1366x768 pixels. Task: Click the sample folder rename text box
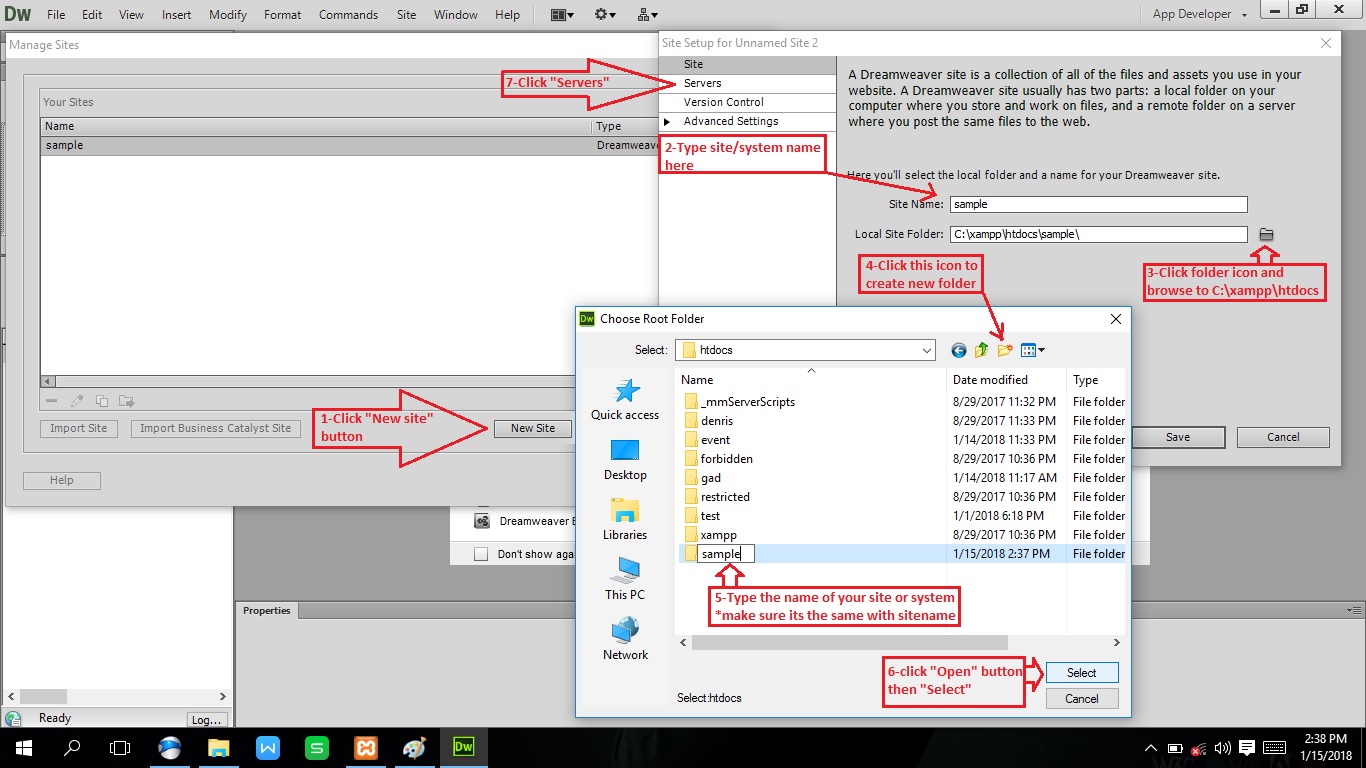[725, 554]
